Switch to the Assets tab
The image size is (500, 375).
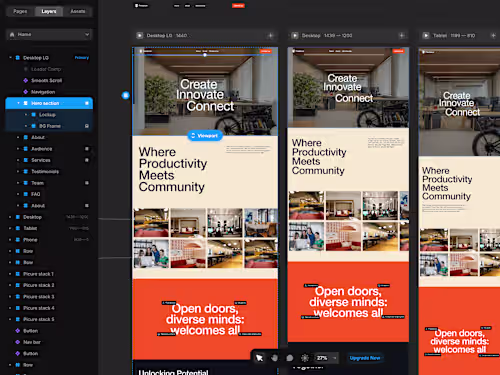click(x=78, y=11)
